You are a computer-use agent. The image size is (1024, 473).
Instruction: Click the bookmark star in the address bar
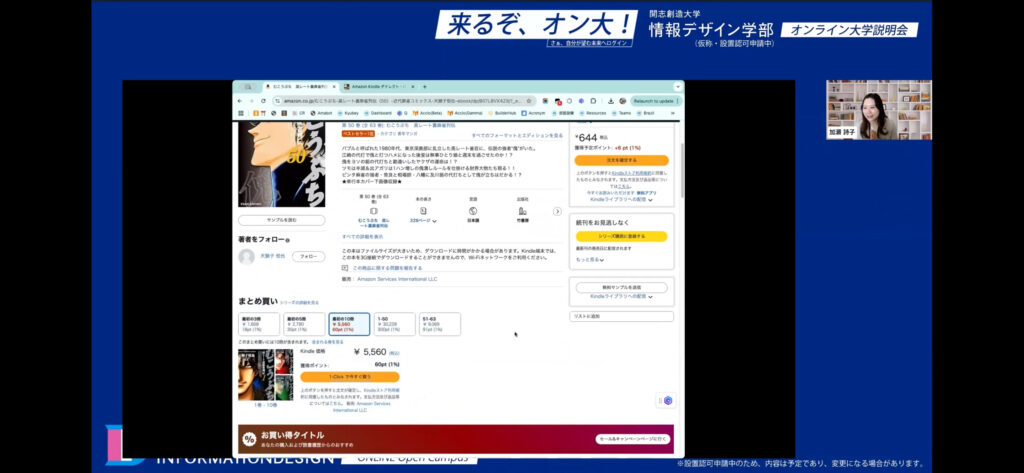click(x=528, y=101)
